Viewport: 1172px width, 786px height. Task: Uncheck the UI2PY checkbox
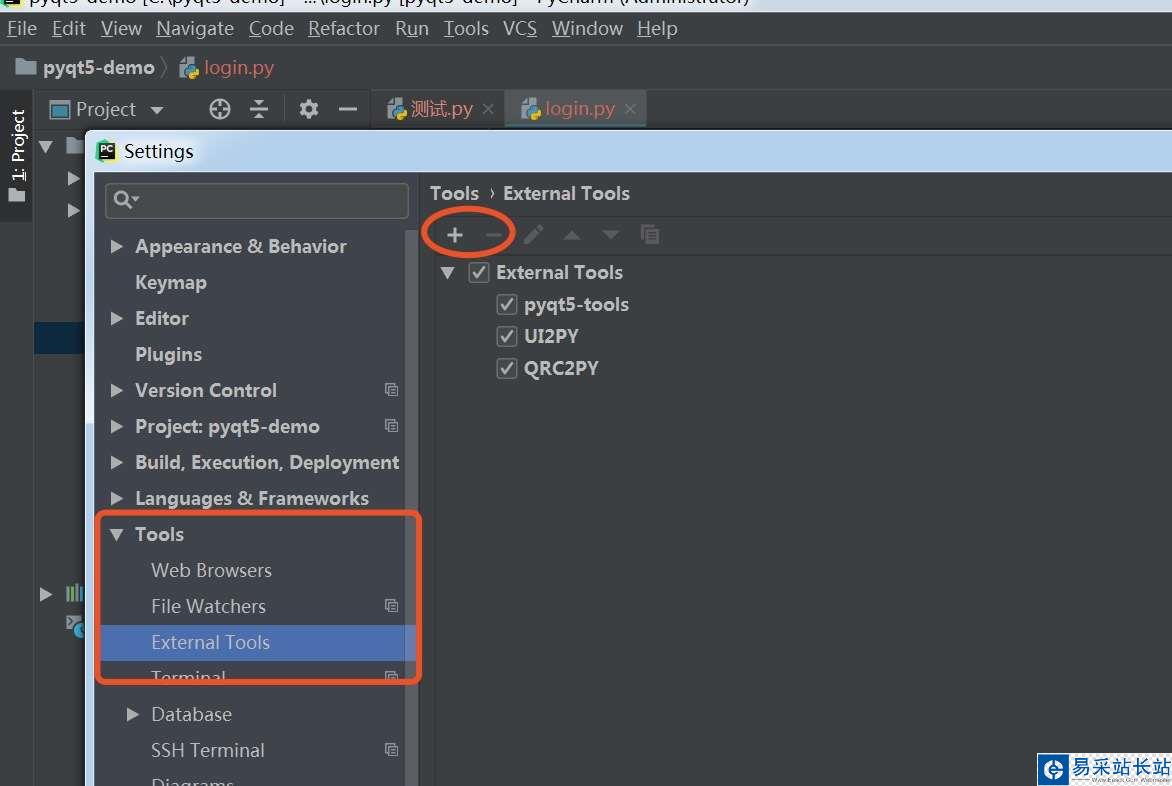coord(507,336)
